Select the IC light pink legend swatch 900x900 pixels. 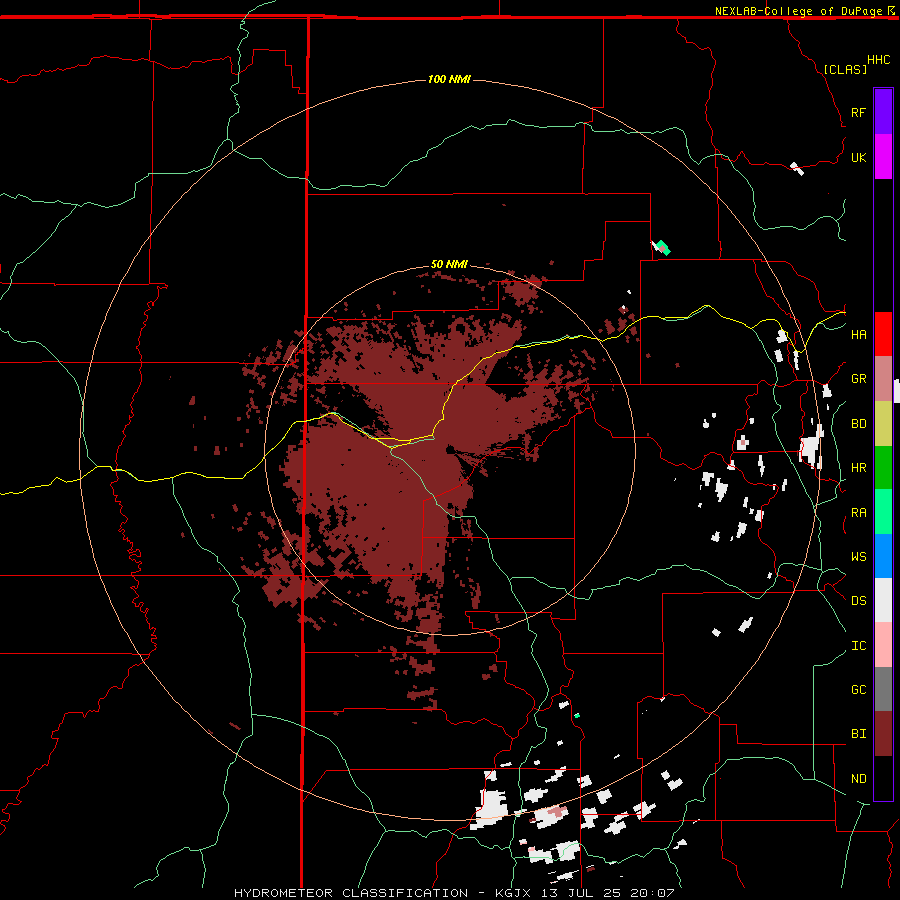coord(883,645)
